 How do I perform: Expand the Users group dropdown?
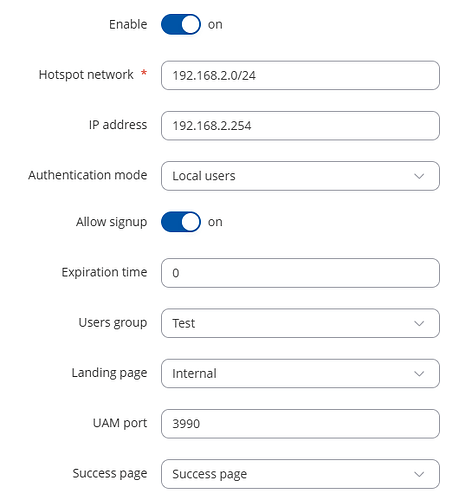pos(300,323)
